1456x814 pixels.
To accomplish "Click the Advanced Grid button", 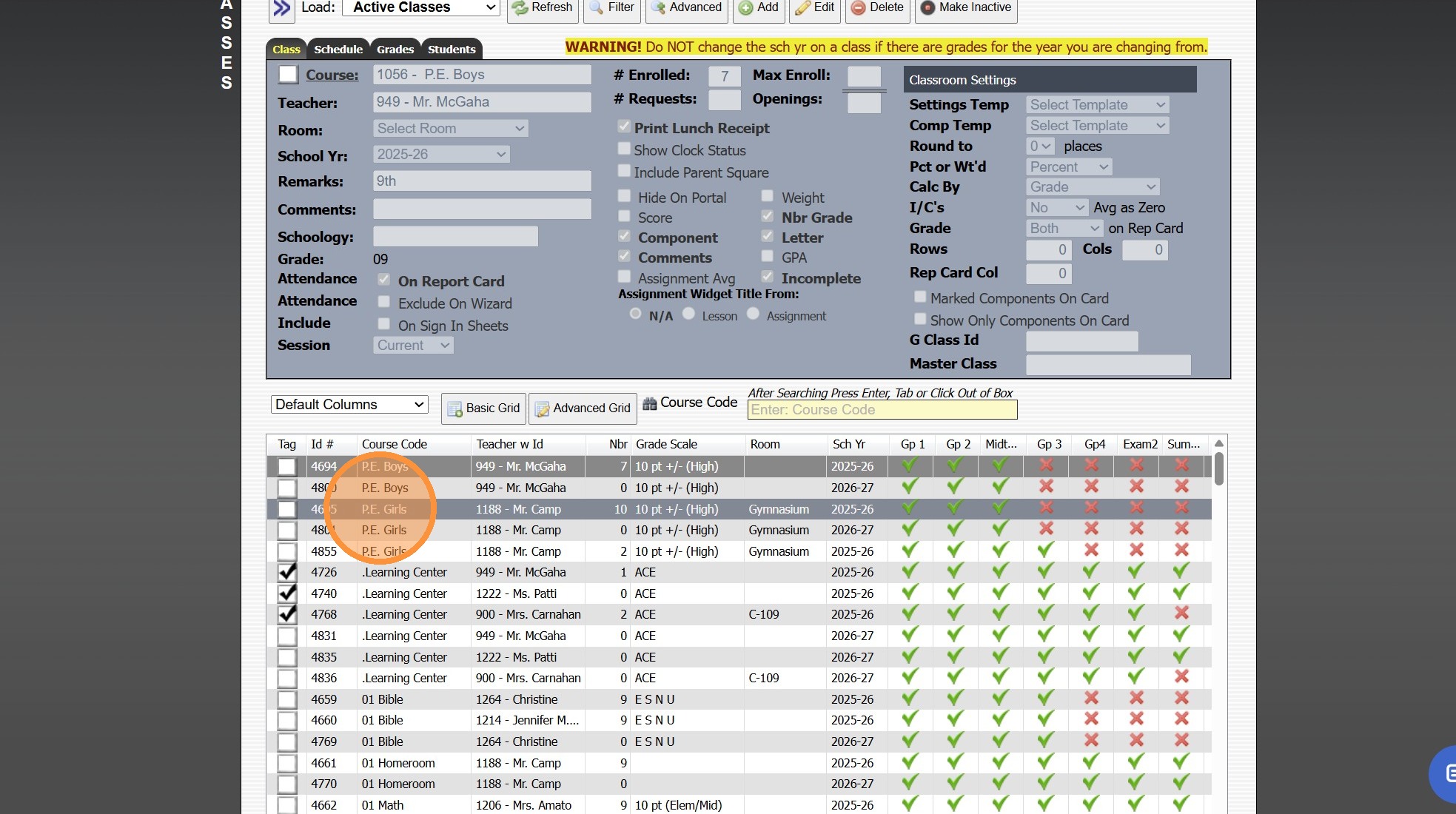I will pos(583,408).
